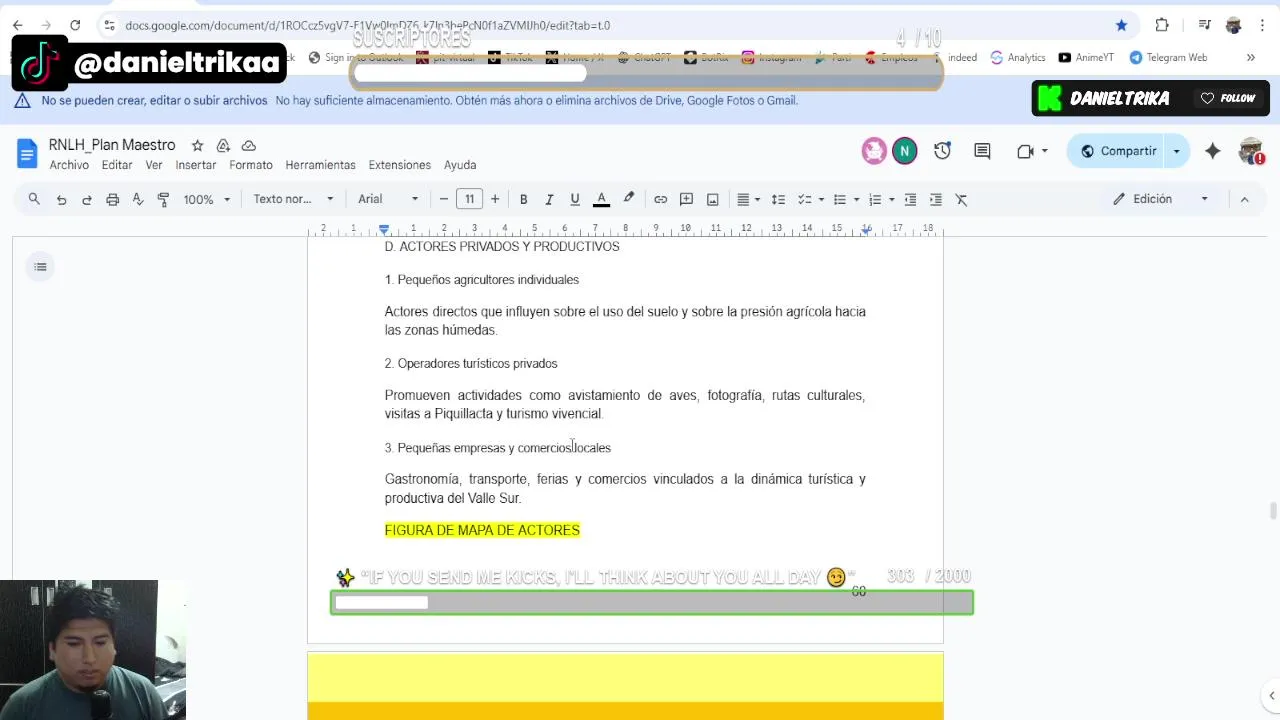Reload the browser page
The image size is (1280, 720).
click(x=75, y=25)
